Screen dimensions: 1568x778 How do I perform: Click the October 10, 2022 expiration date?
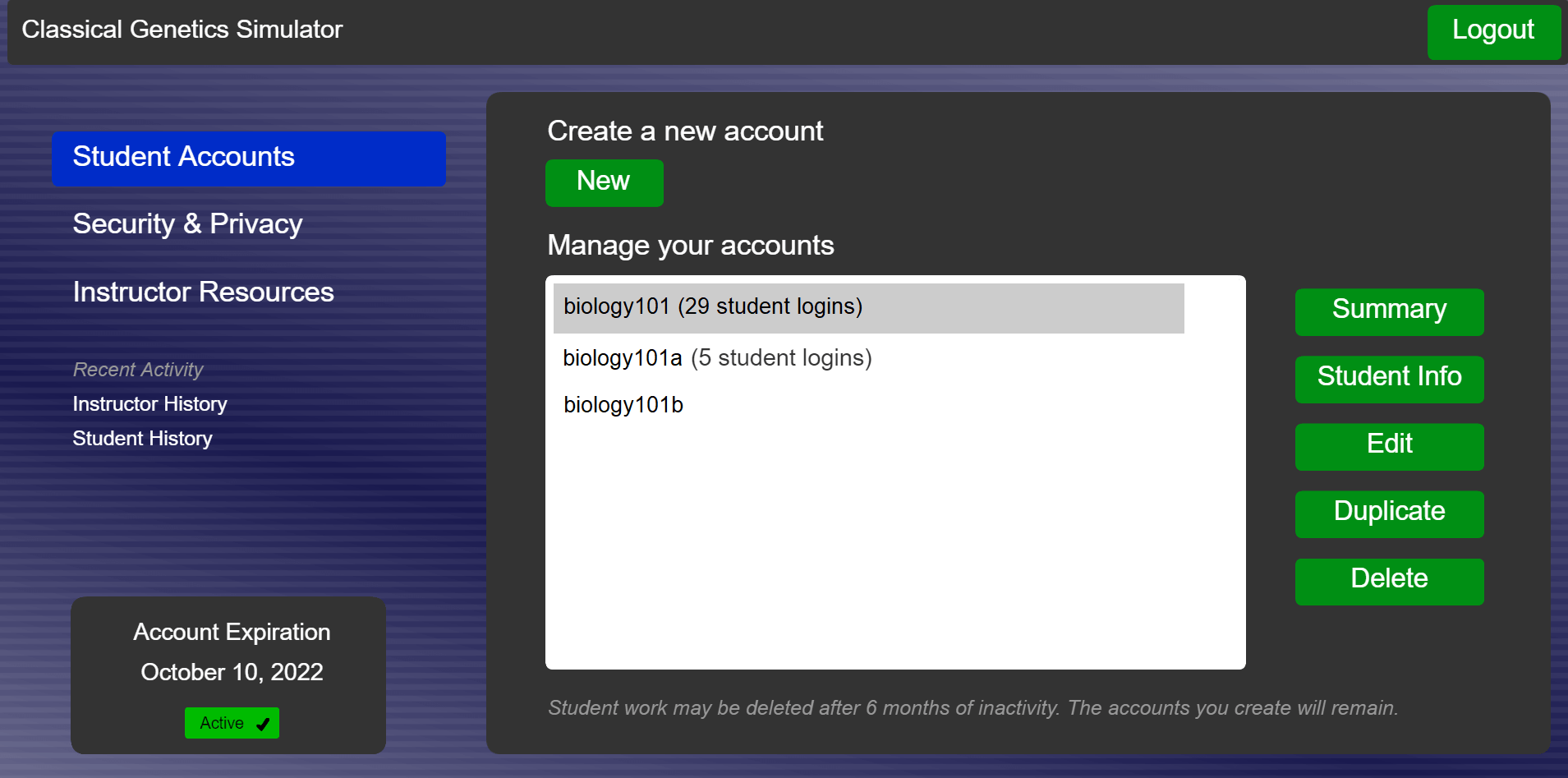click(232, 672)
